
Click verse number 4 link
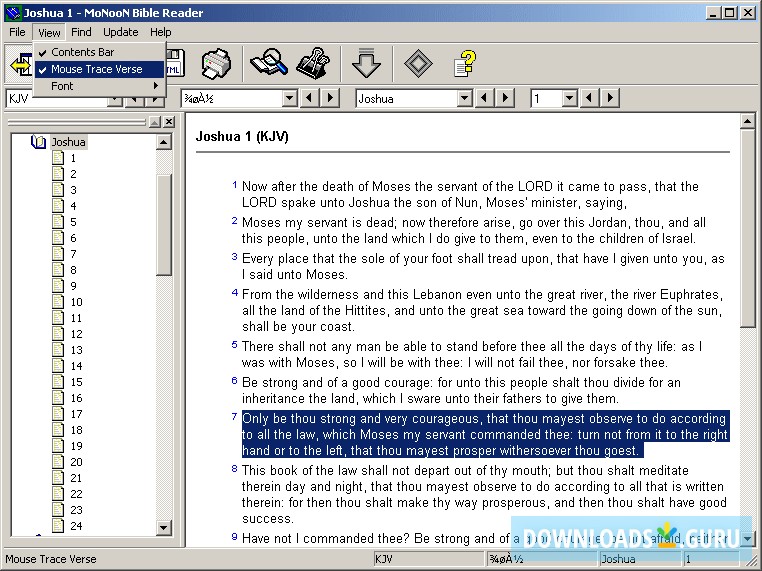point(235,293)
